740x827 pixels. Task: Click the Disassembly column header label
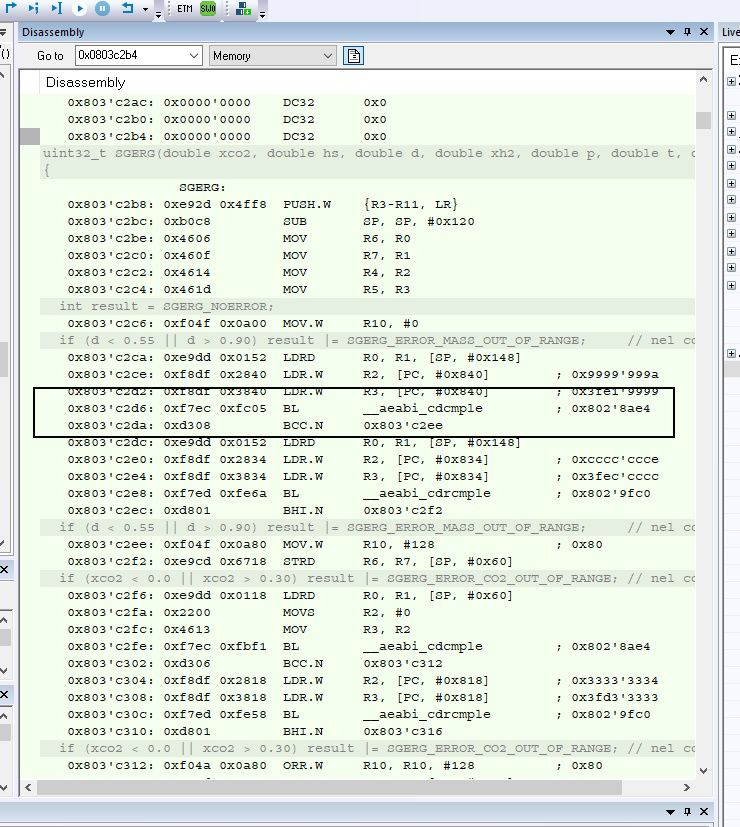point(85,82)
